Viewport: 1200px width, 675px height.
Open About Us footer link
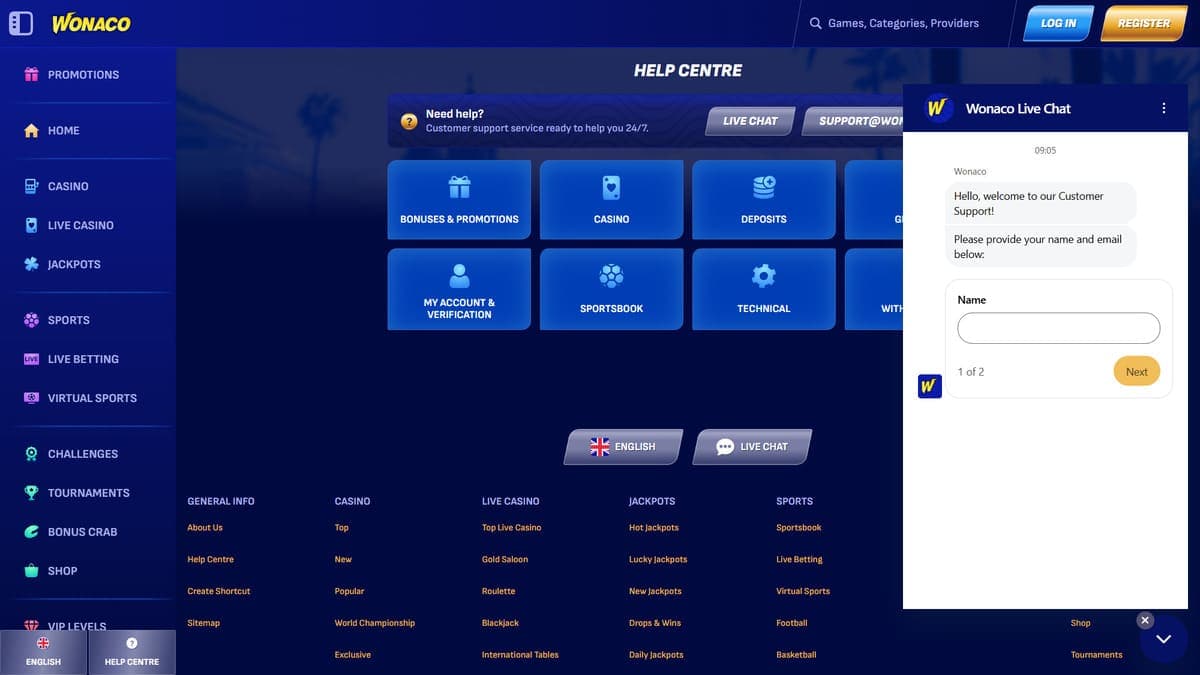(205, 528)
